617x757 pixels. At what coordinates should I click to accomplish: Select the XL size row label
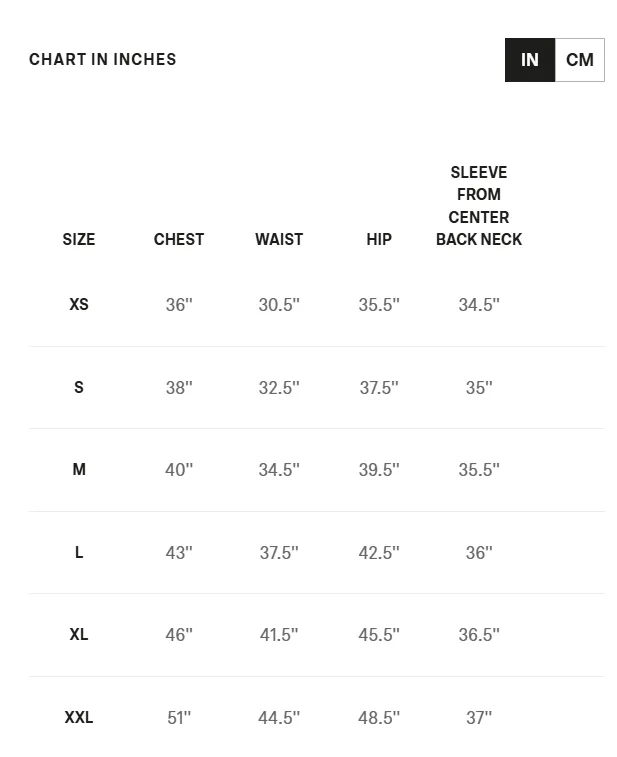click(x=79, y=634)
